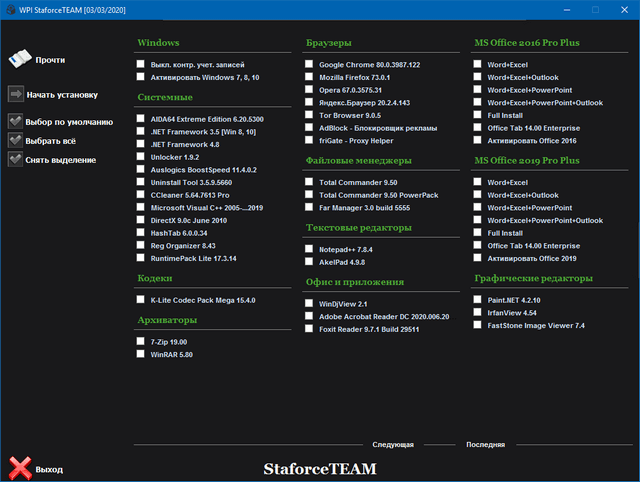The image size is (640, 482).
Task: Click the .NET Framework 4.8 label
Action: click(x=185, y=144)
